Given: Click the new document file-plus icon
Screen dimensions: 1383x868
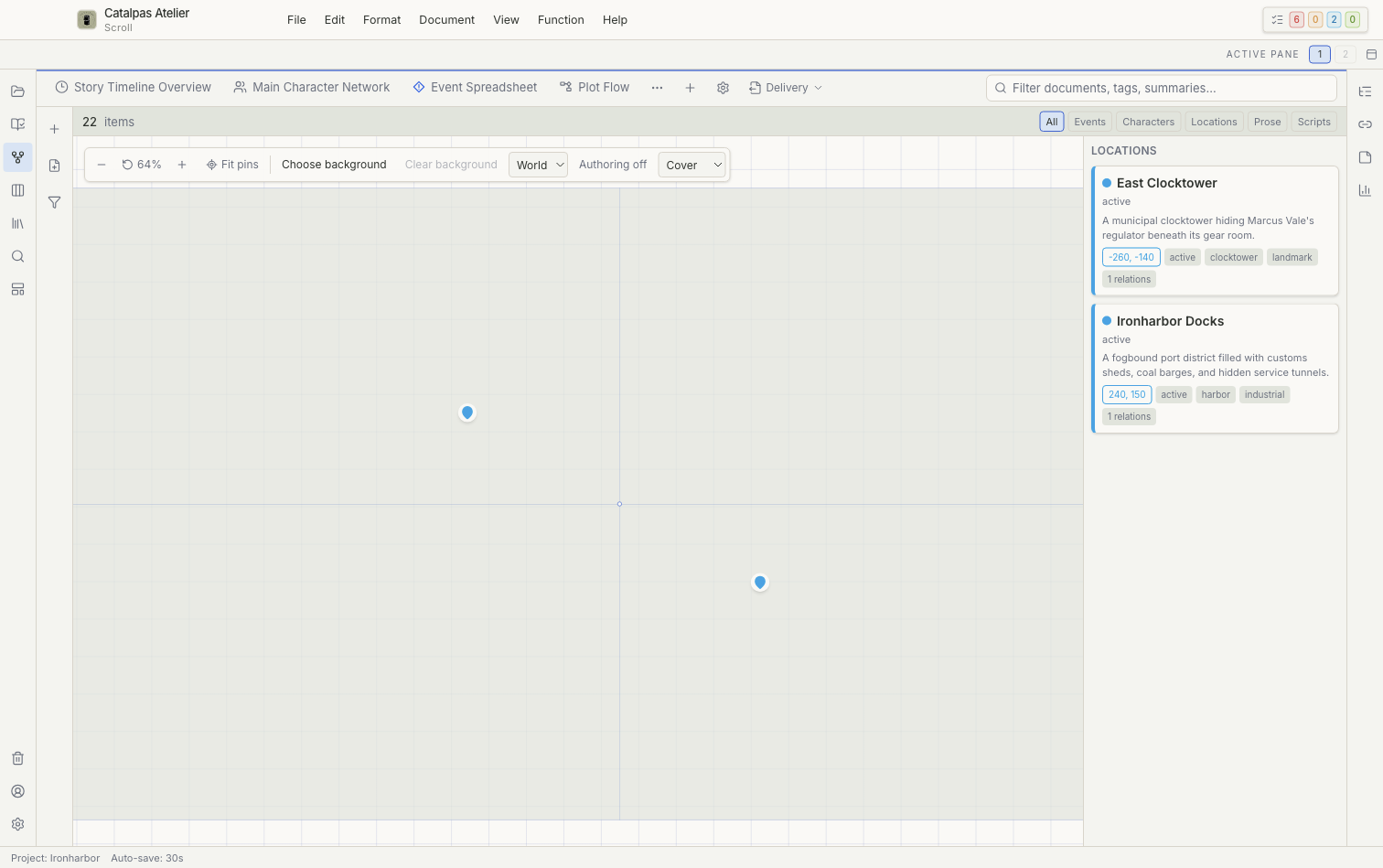Looking at the screenshot, I should point(54,166).
